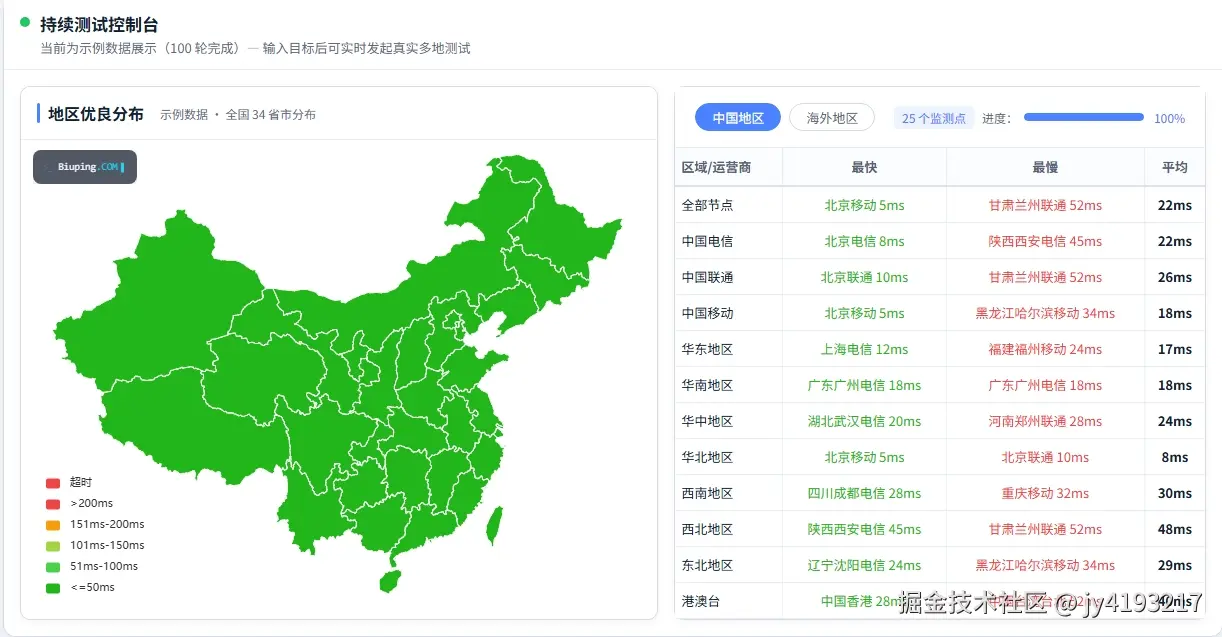Select the 华北地区 row label

[707, 457]
